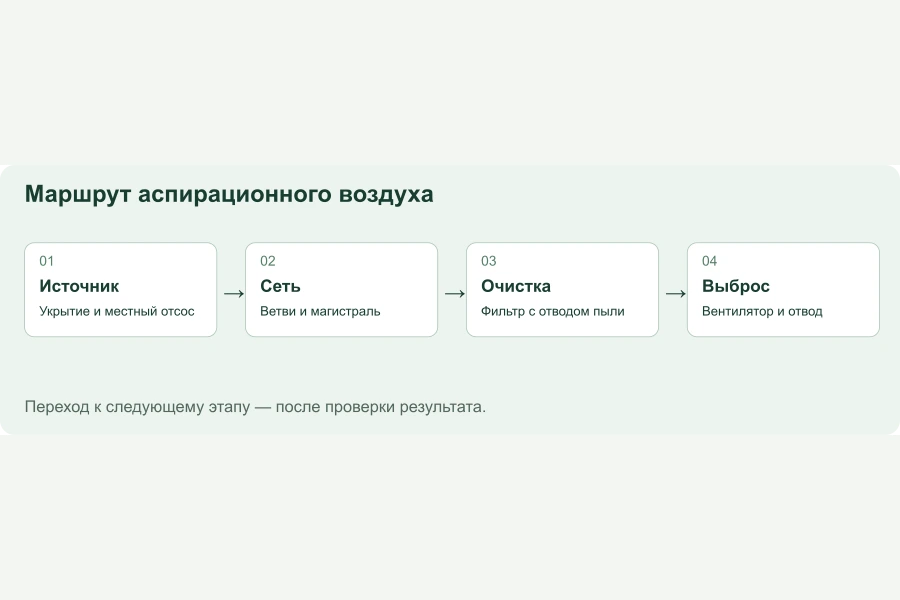Screen dimensions: 900x600
Task: Click the step number '02'
Action: point(267,261)
